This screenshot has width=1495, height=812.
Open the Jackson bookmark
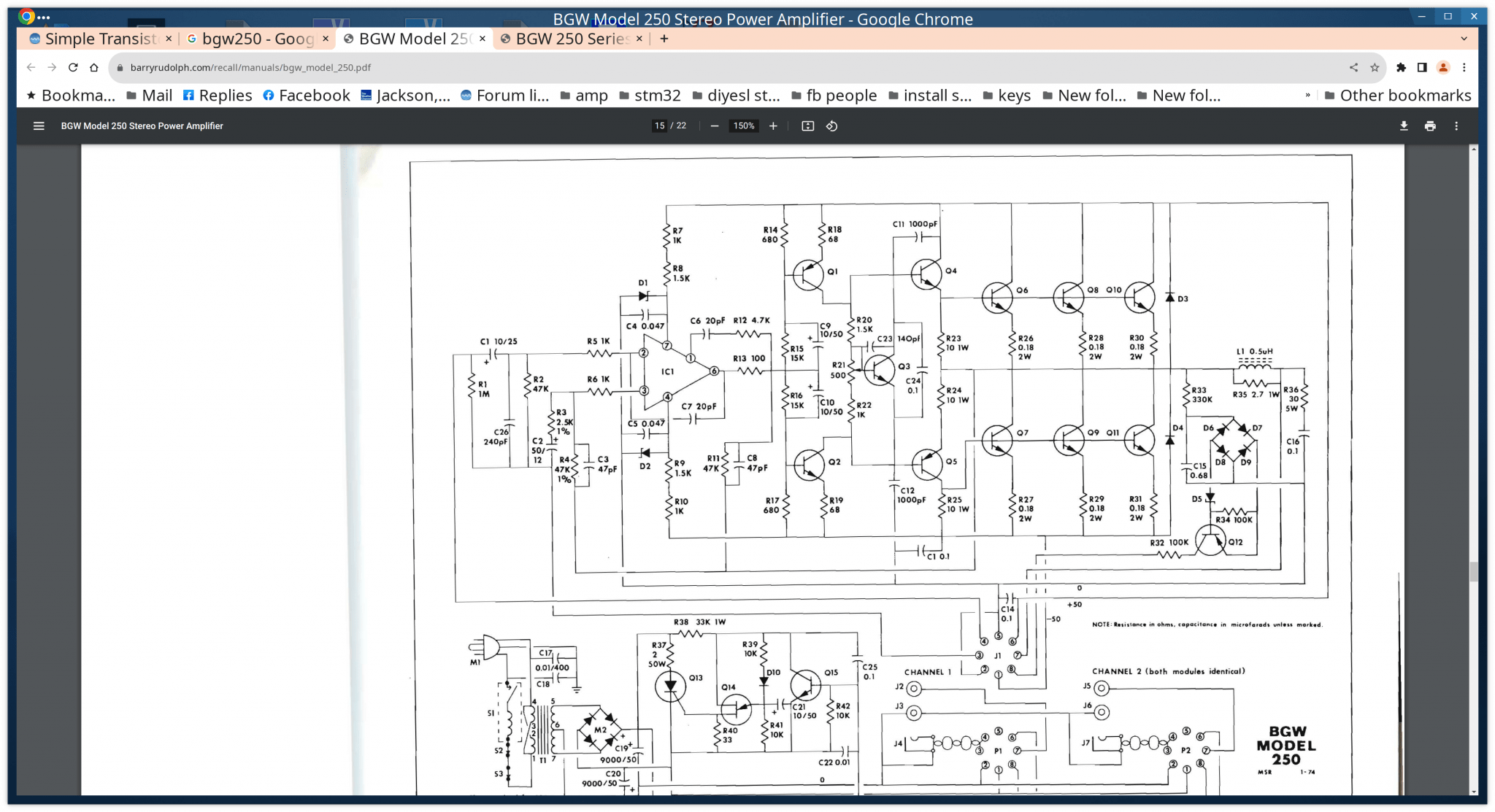405,96
